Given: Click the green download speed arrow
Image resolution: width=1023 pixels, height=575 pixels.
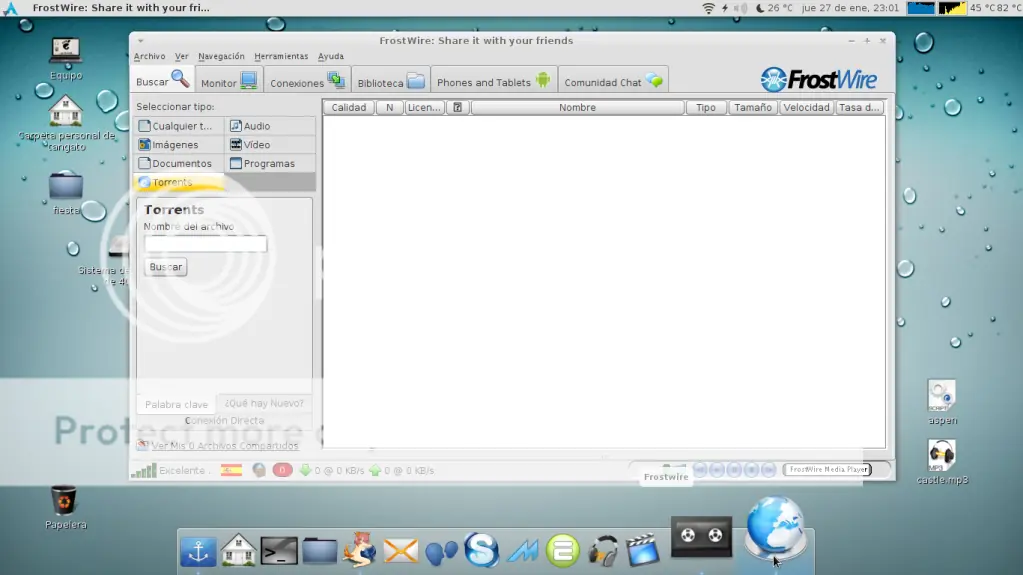Looking at the screenshot, I should tap(305, 470).
